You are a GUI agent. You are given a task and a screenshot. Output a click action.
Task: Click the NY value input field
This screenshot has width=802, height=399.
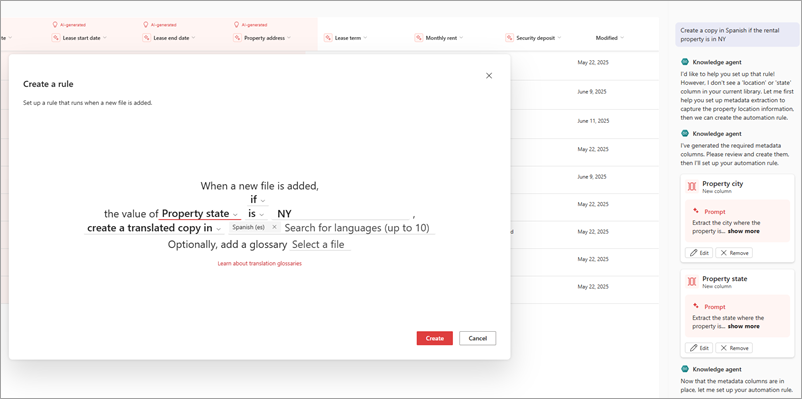tap(341, 214)
